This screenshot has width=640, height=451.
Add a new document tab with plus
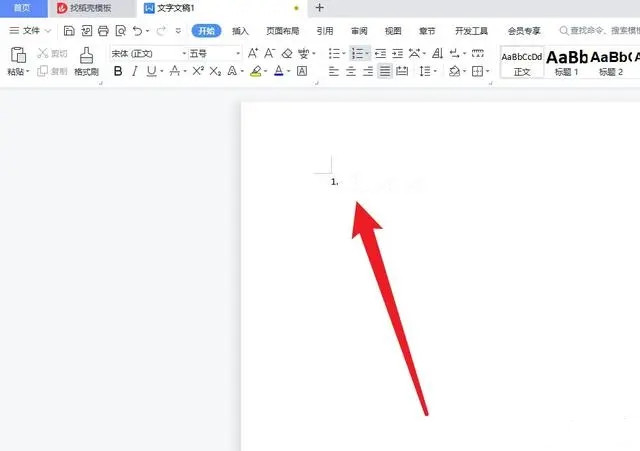click(x=320, y=8)
